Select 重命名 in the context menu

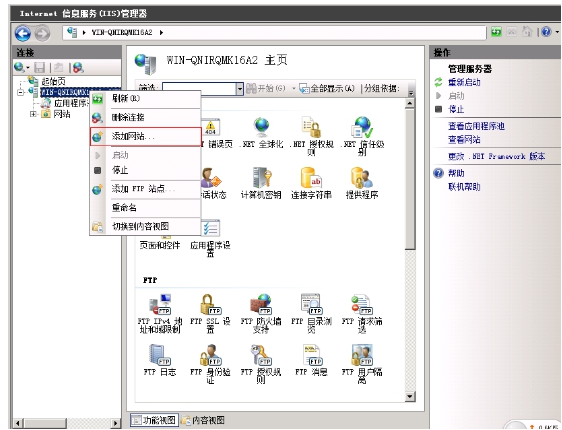pyautogui.click(x=145, y=207)
